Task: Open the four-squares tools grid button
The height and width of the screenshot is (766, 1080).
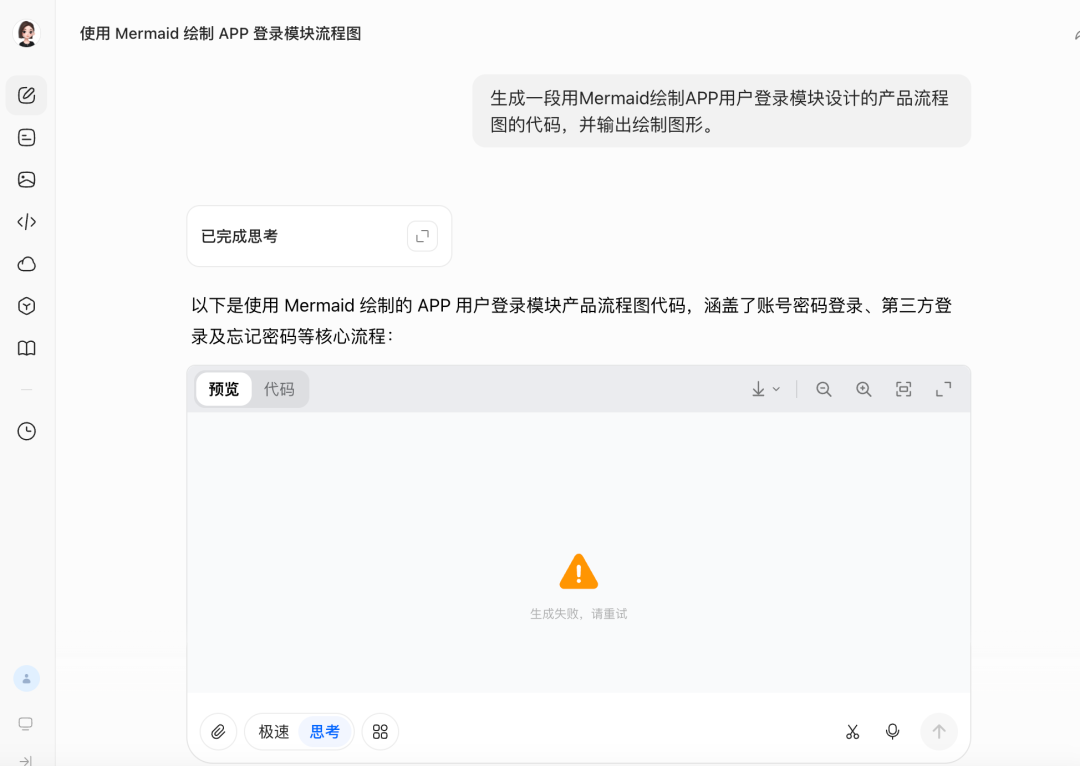Action: 380,732
